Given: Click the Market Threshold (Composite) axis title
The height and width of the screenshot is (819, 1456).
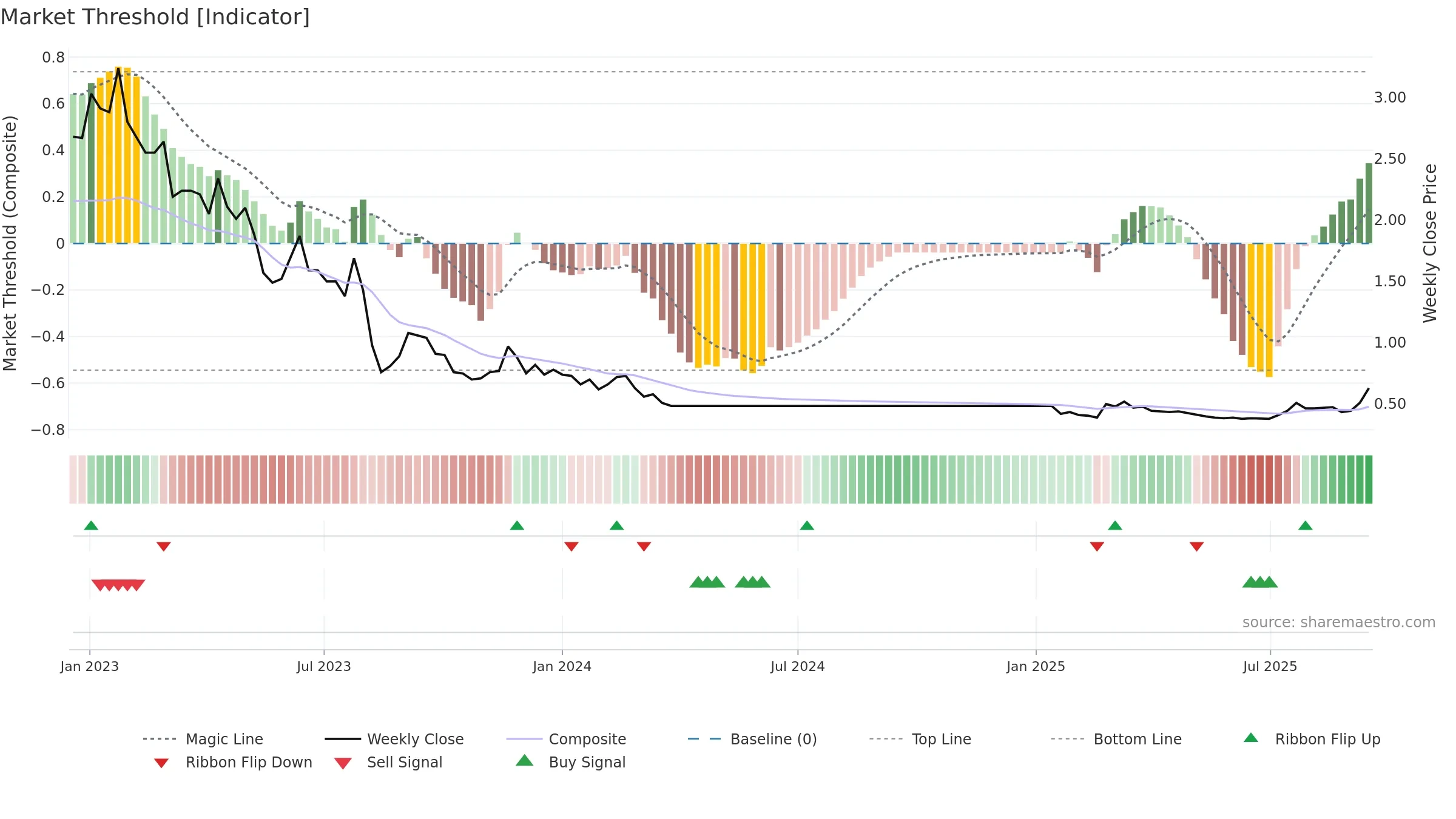Looking at the screenshot, I should click(x=10, y=243).
